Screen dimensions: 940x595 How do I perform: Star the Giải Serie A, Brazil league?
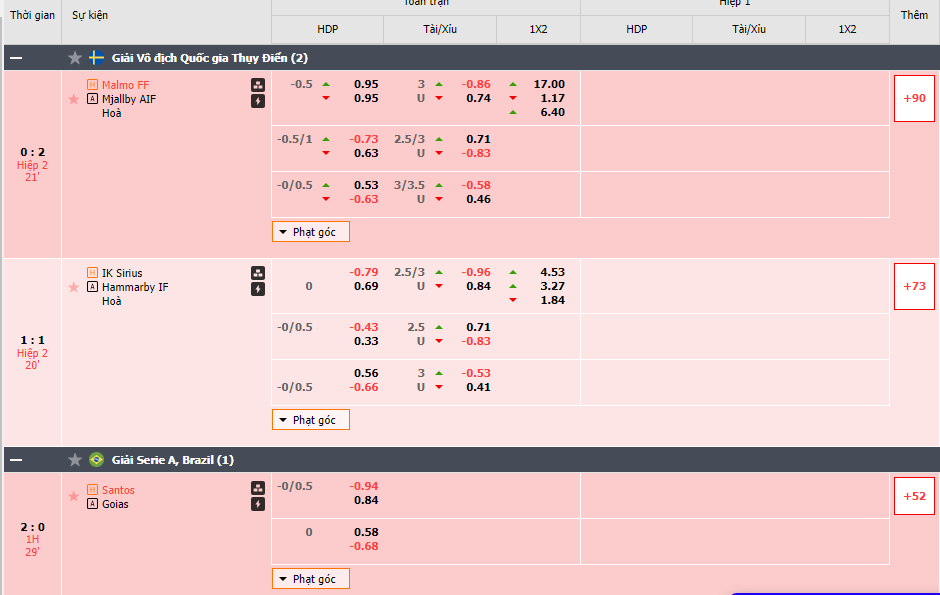tap(75, 460)
